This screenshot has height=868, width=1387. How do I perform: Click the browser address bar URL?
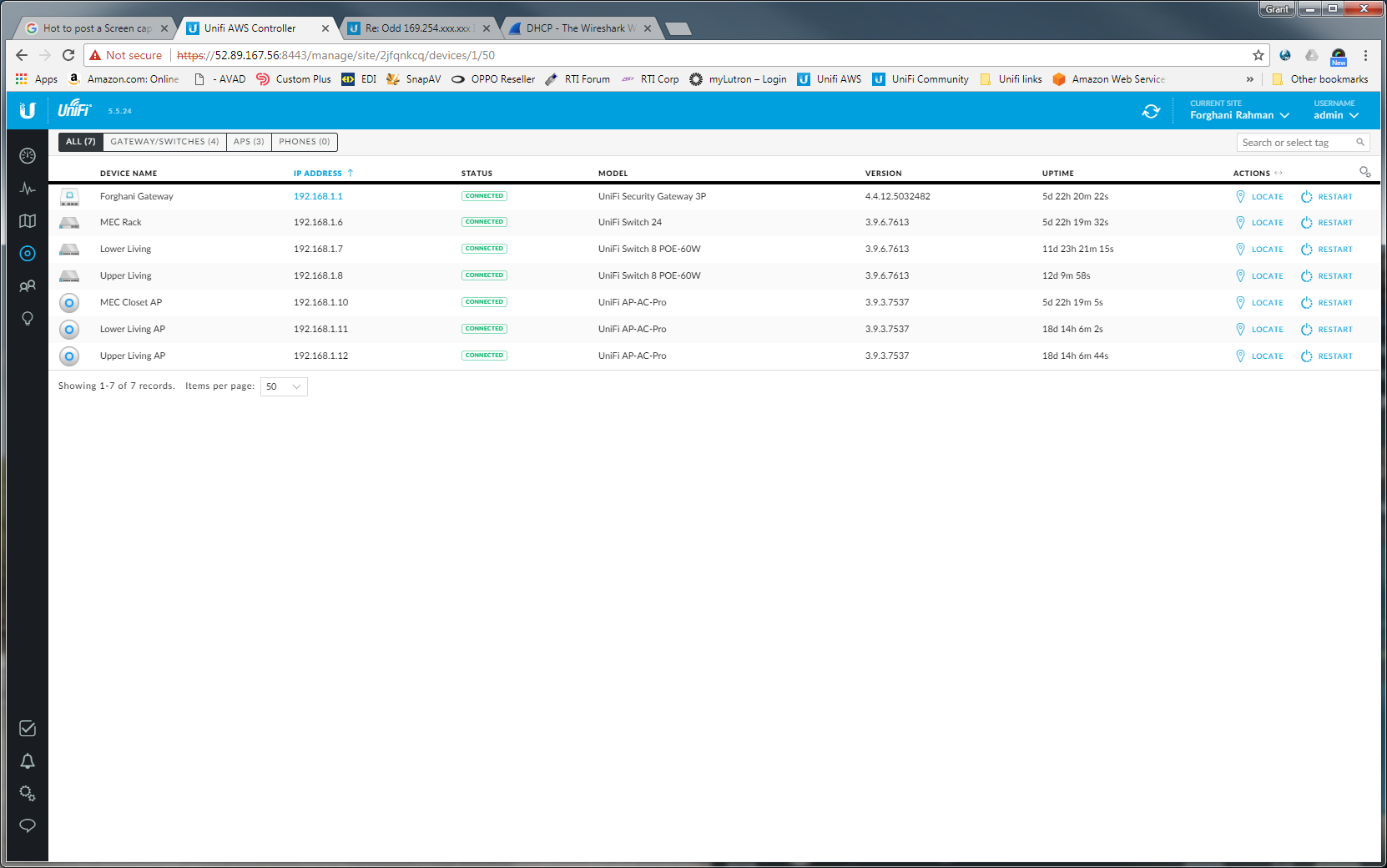pyautogui.click(x=335, y=55)
